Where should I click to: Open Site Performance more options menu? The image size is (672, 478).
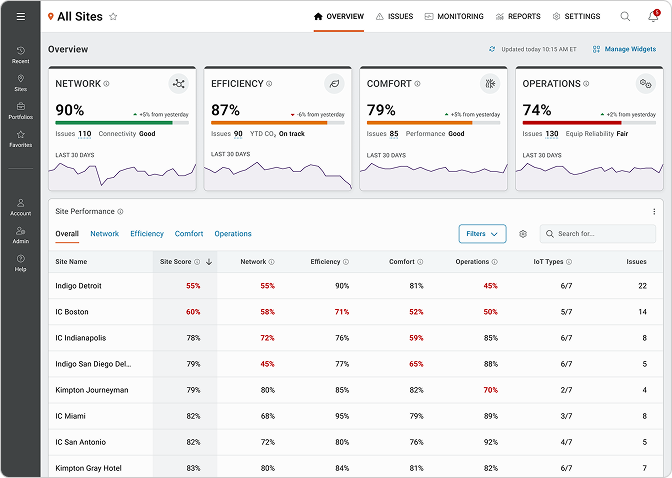pos(654,212)
